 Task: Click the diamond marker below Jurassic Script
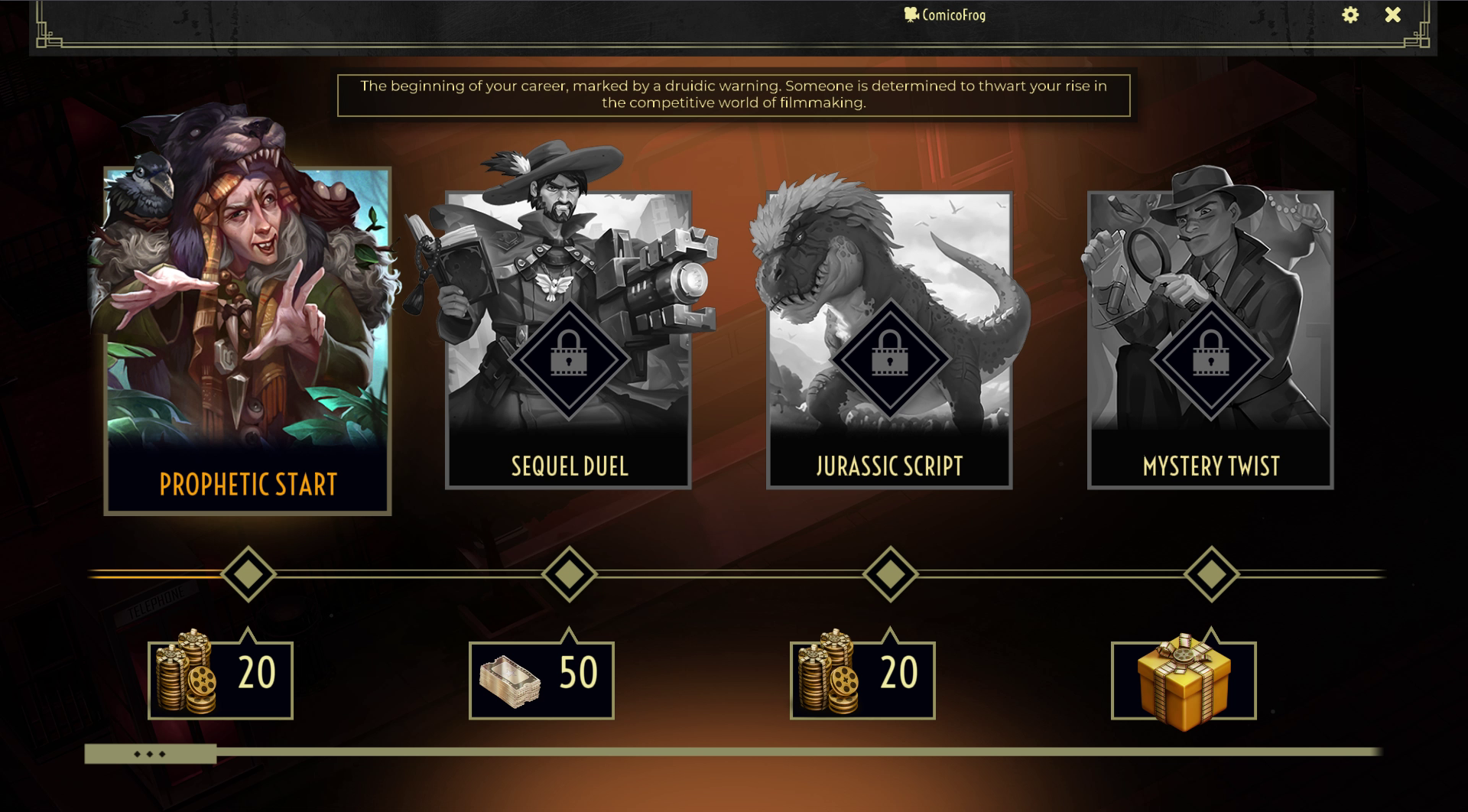[x=890, y=573]
